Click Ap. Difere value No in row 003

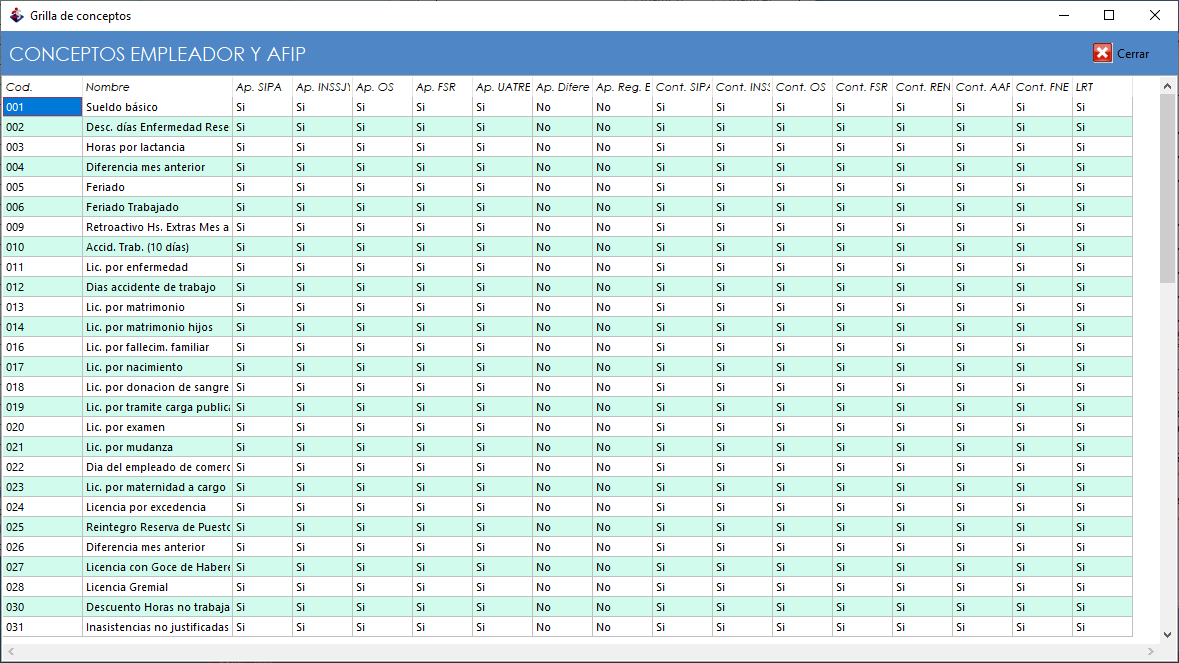click(562, 147)
